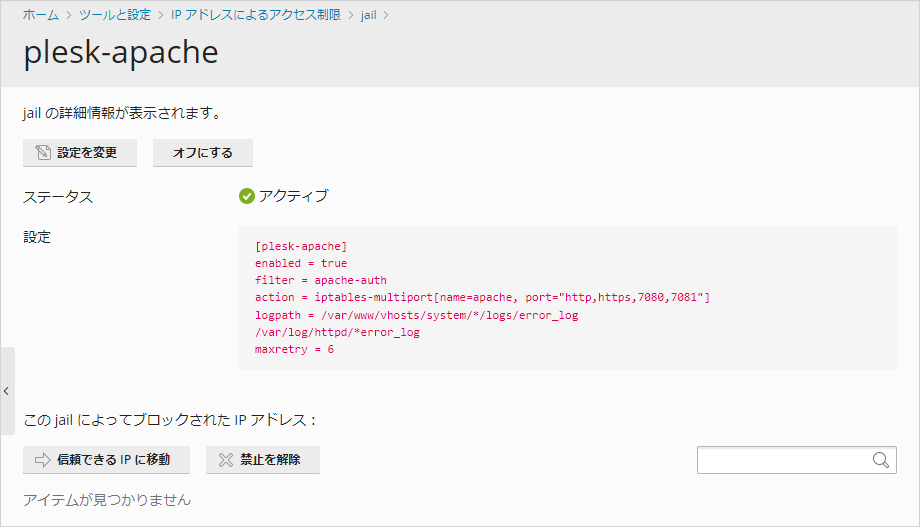The height and width of the screenshot is (527, 920).
Task: Click the blocked IP addresses section heading
Action: click(170, 420)
